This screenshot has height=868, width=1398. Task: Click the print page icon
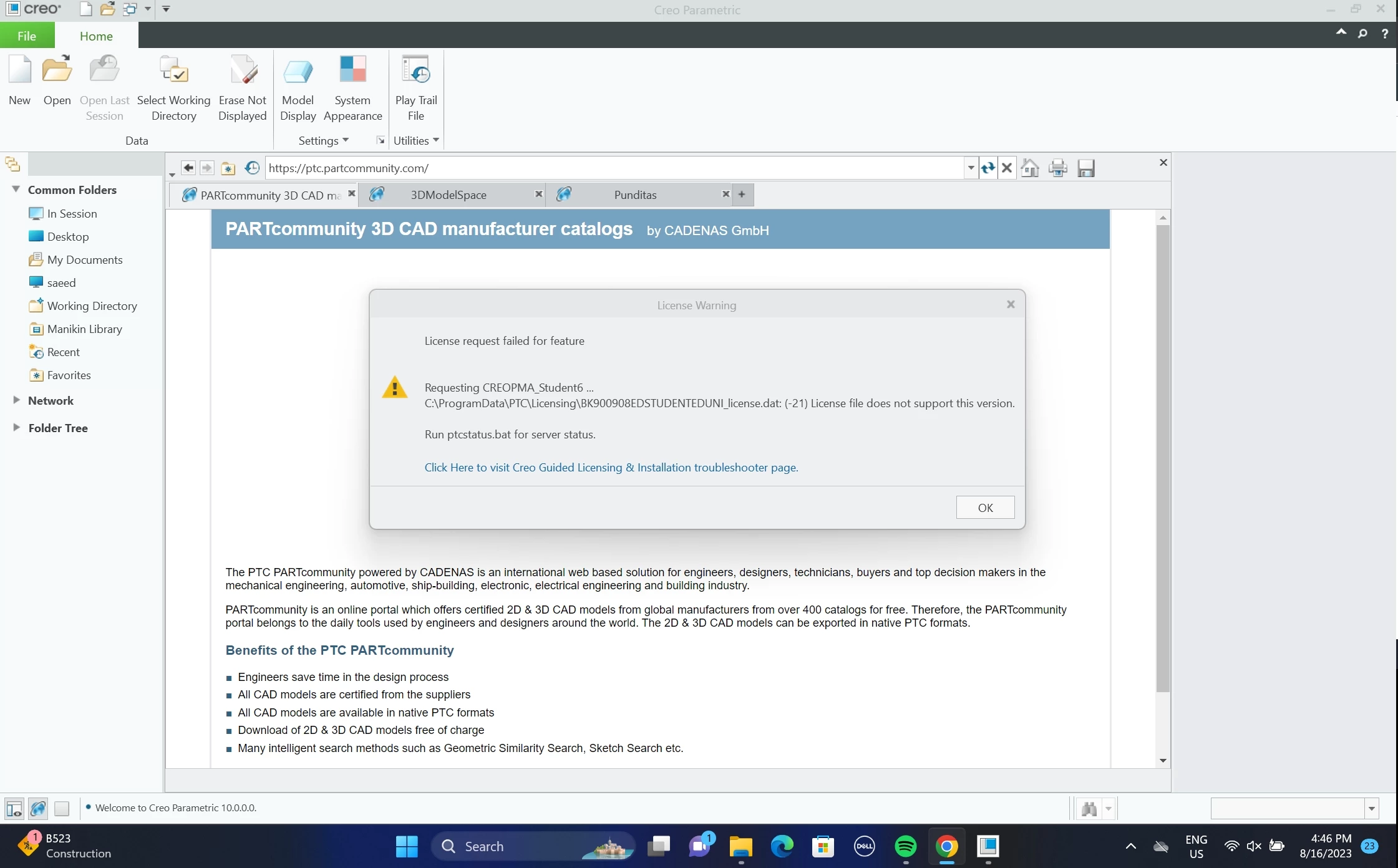tap(1058, 168)
